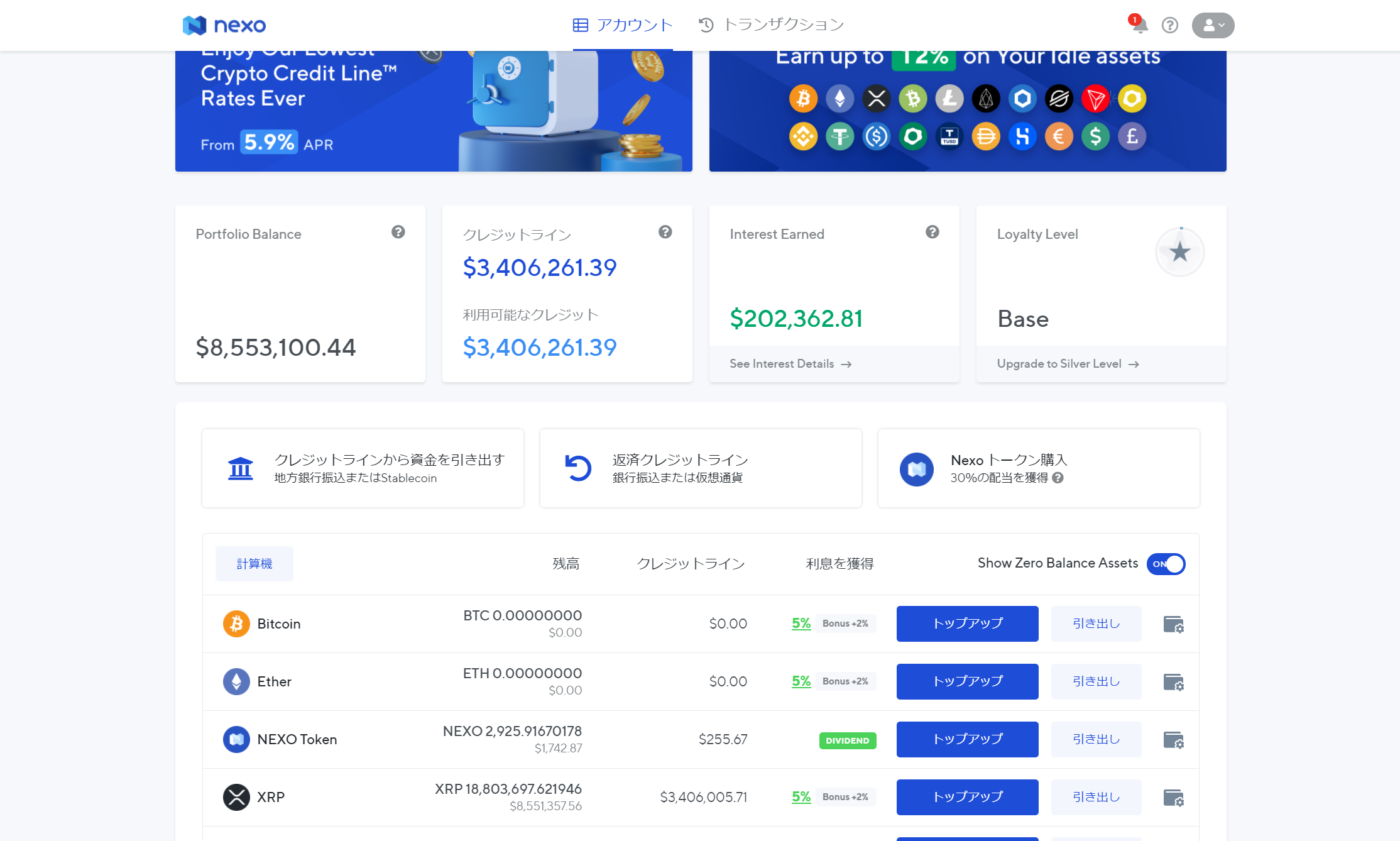Click トップアップ for XRP
1400x841 pixels.
(967, 797)
